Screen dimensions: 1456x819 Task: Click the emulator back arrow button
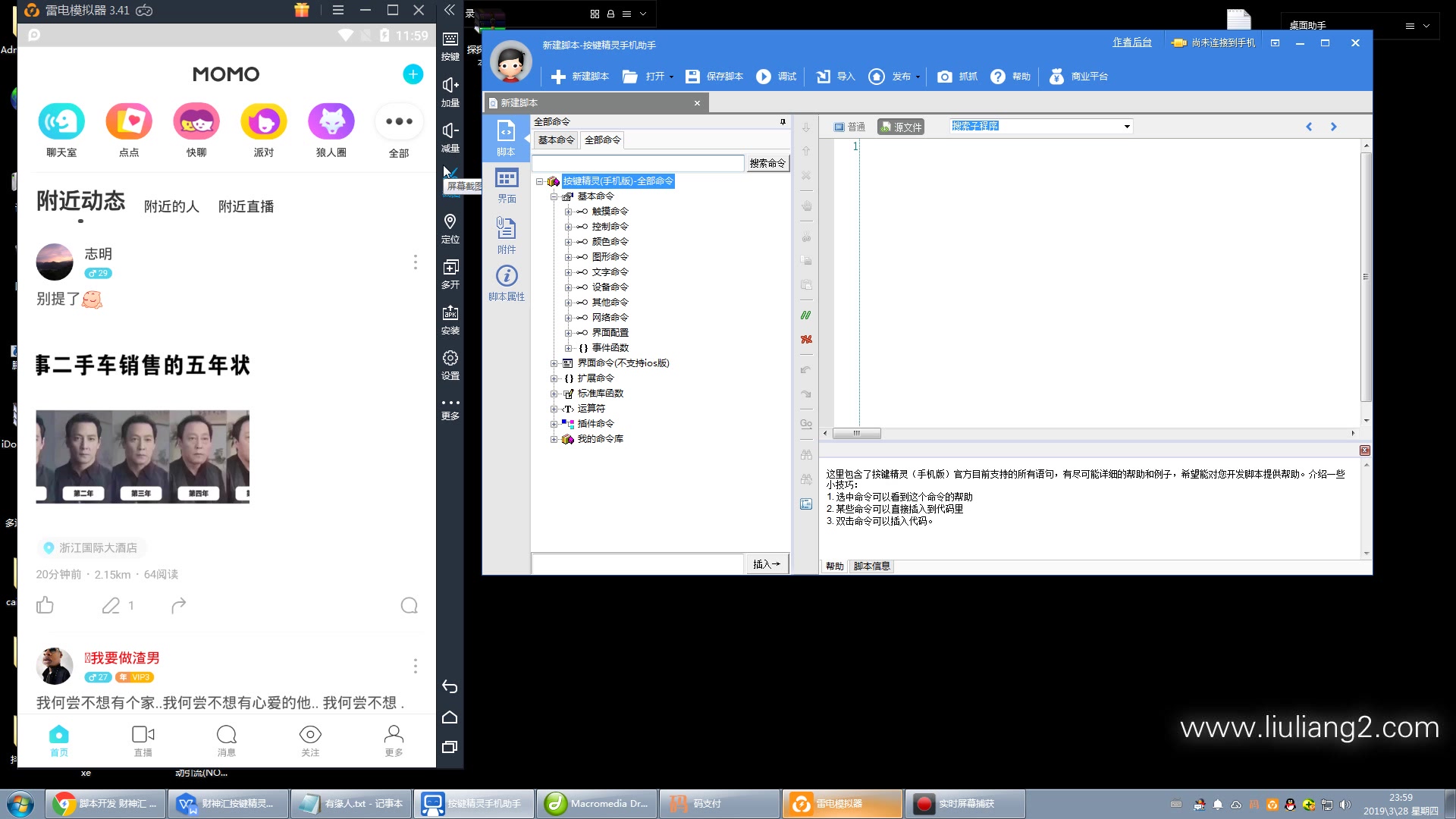coord(450,686)
